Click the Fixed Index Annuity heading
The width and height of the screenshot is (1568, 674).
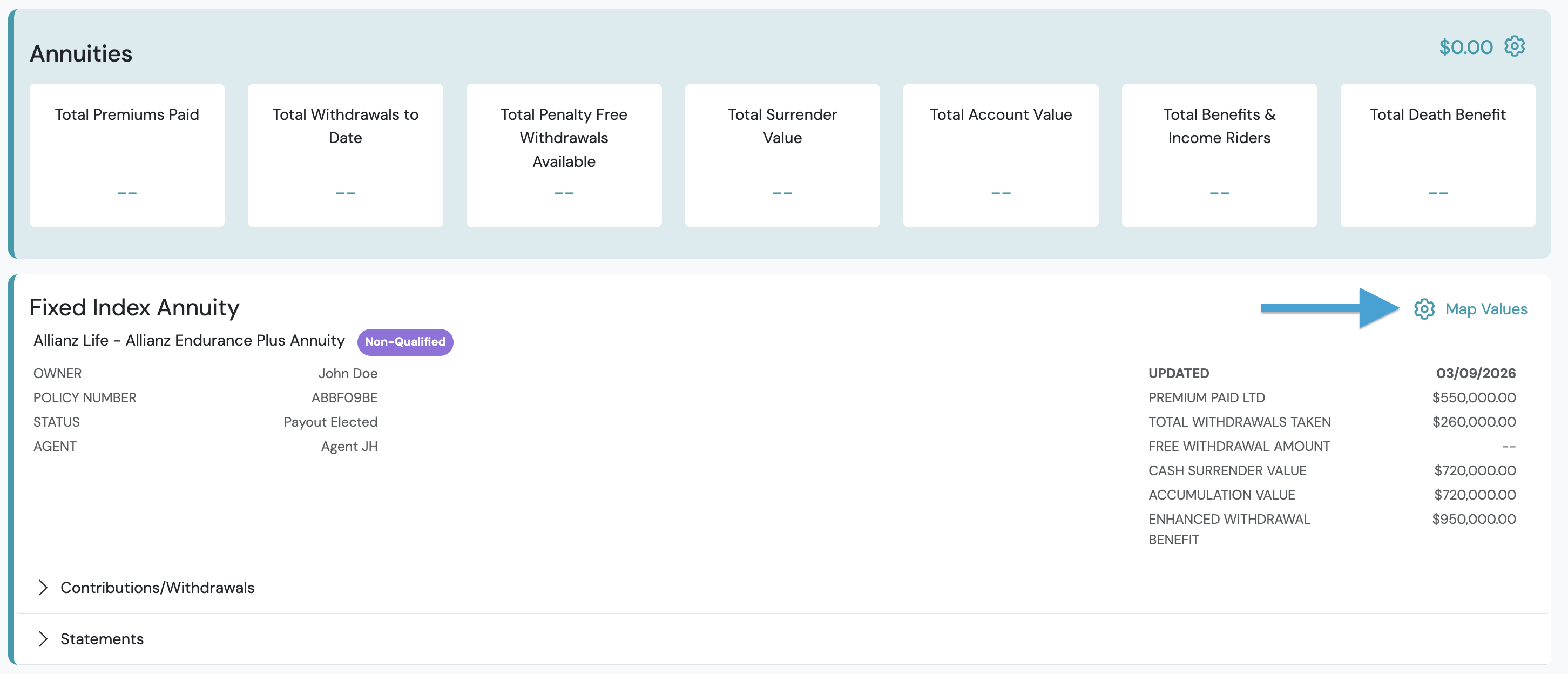pyautogui.click(x=134, y=307)
